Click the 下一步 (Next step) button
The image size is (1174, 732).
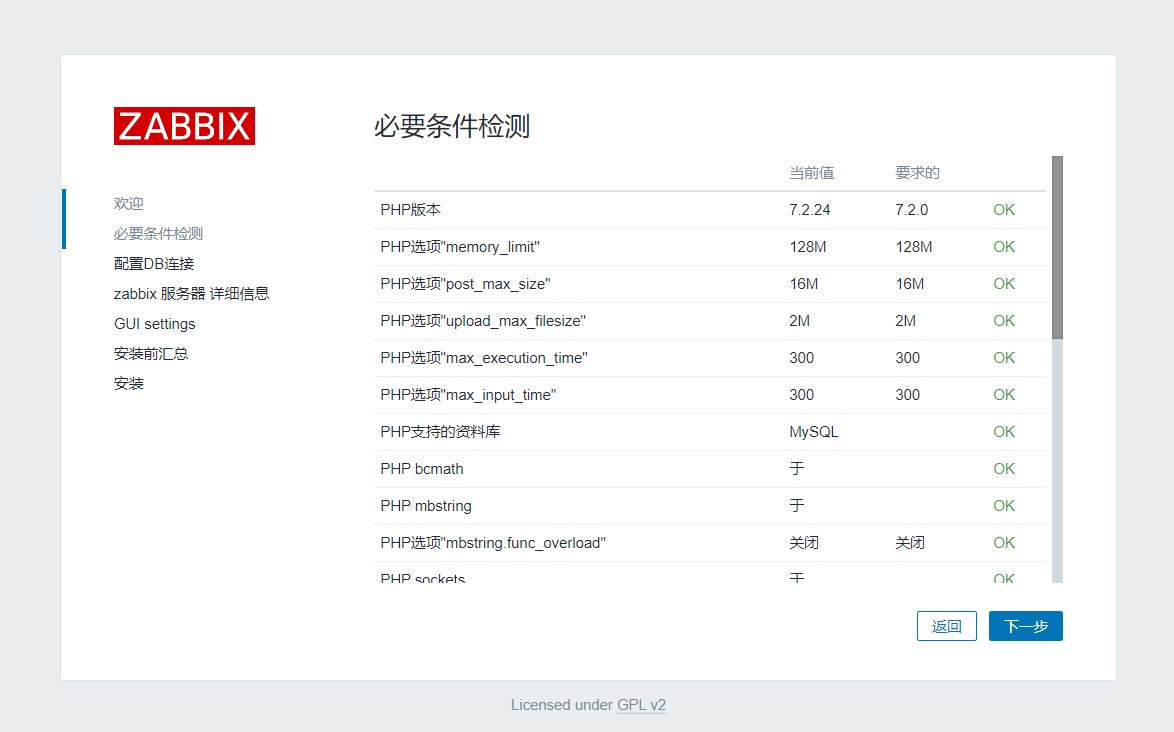[x=1025, y=626]
